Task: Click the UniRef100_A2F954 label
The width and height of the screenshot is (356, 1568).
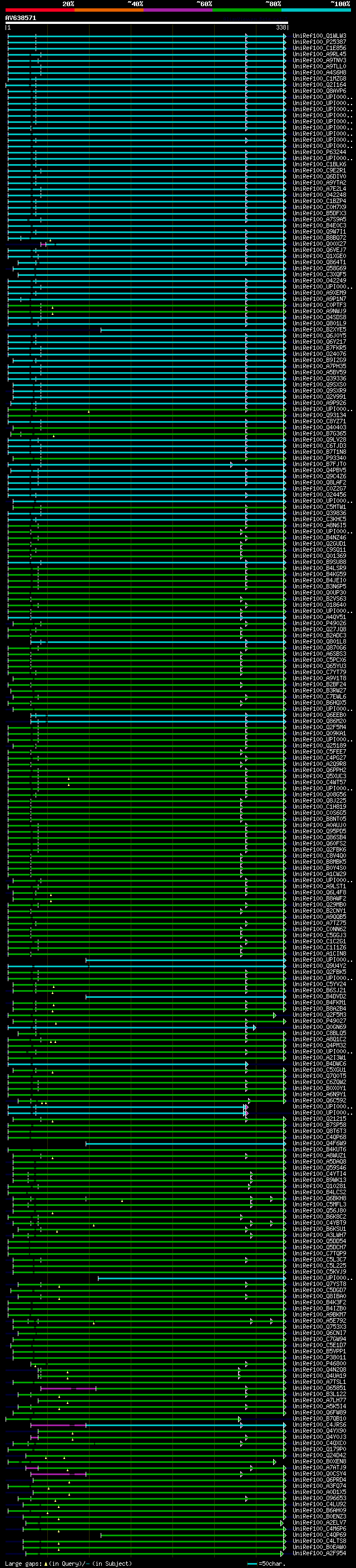Action: (x=319, y=1553)
